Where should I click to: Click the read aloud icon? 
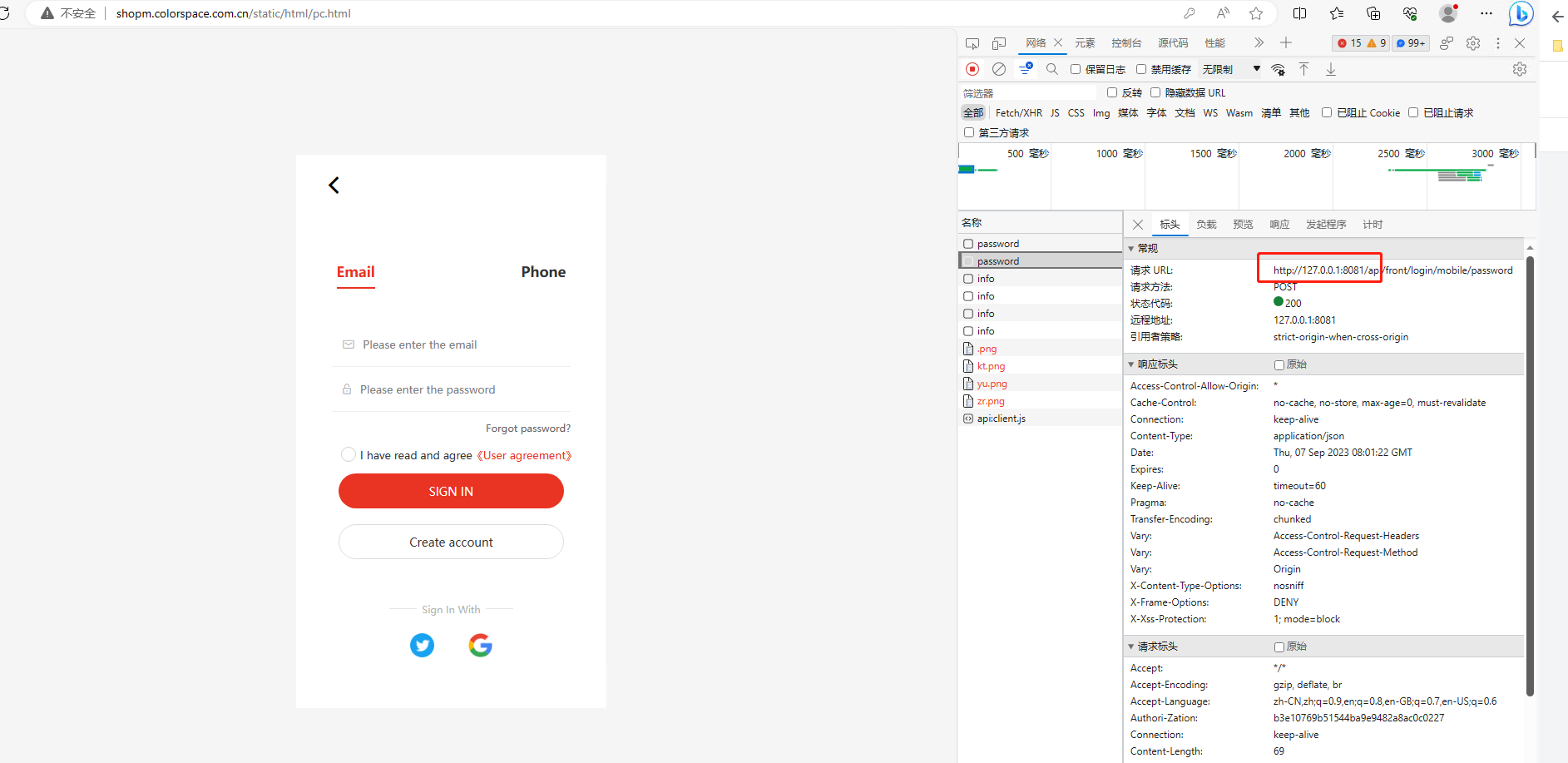(x=1223, y=13)
